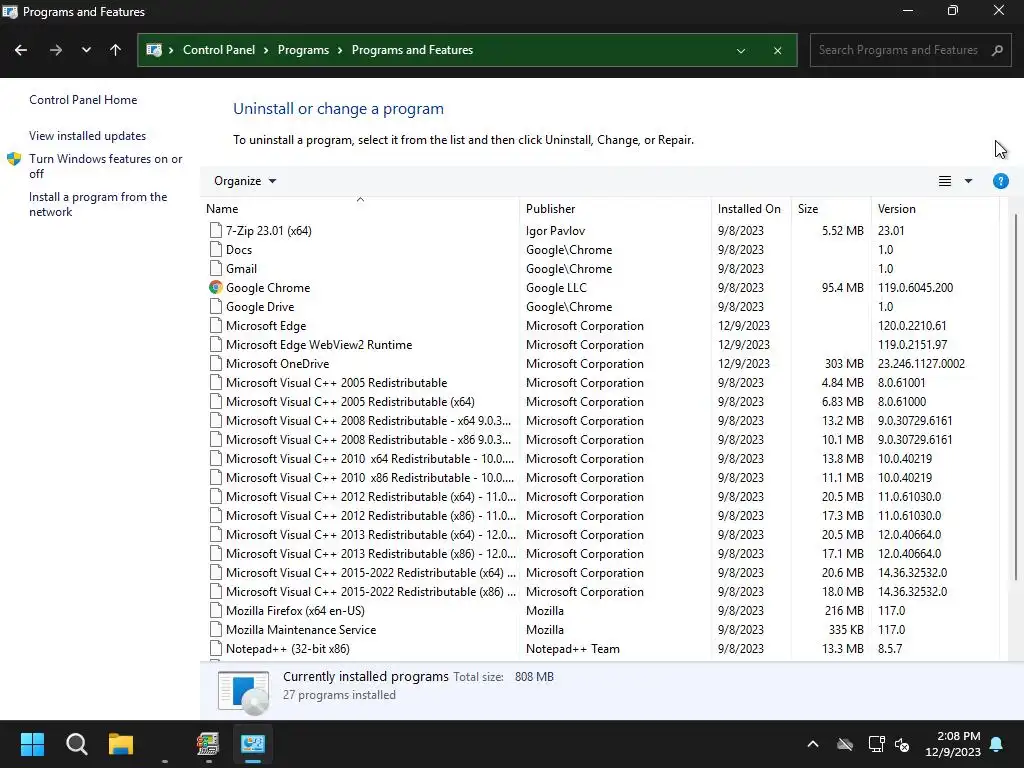Click version 119.0.6045.200 cell
The height and width of the screenshot is (768, 1024).
915,287
